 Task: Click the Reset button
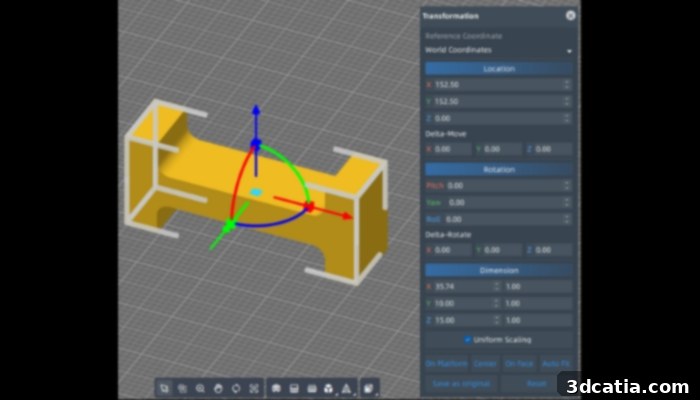tap(537, 383)
